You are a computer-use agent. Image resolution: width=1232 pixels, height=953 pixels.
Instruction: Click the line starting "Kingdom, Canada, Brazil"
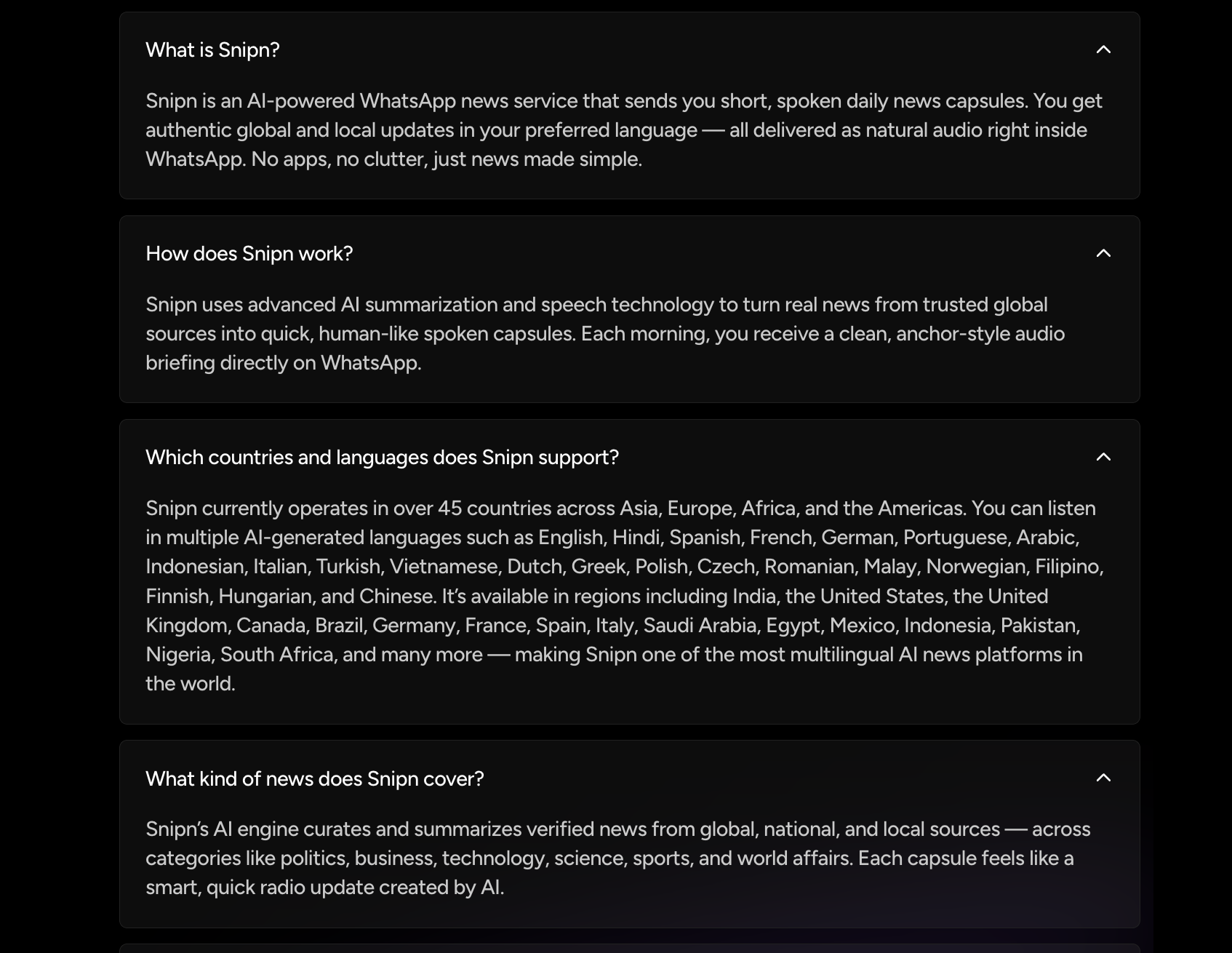coord(612,626)
